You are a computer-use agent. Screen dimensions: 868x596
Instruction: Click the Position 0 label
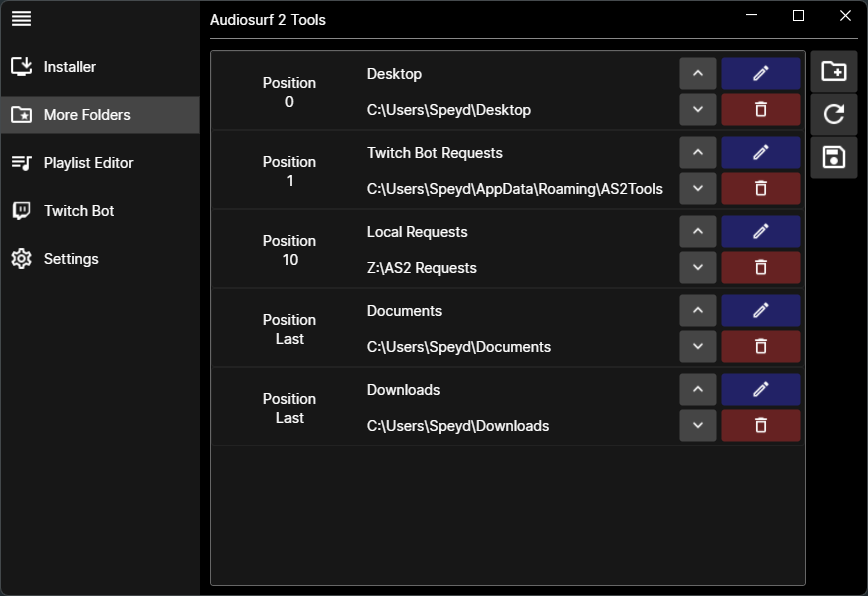tap(289, 92)
